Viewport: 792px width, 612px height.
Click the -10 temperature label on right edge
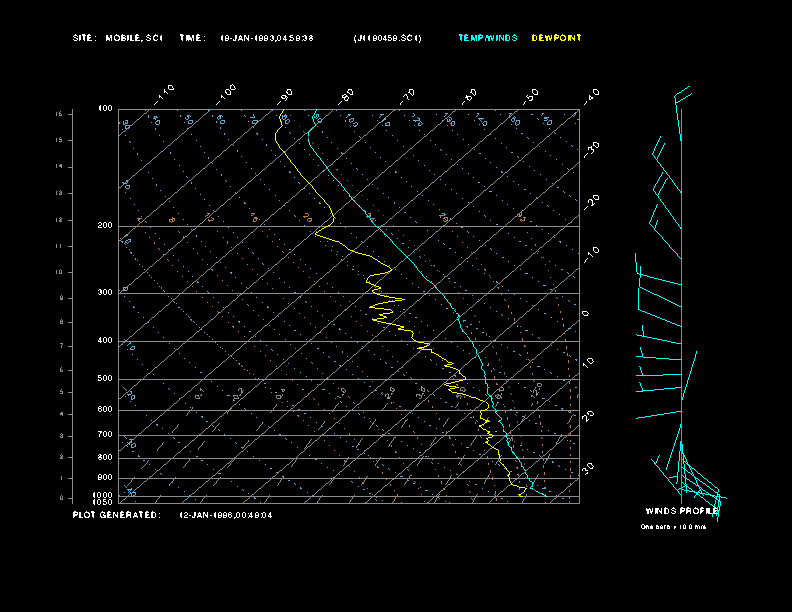591,254
